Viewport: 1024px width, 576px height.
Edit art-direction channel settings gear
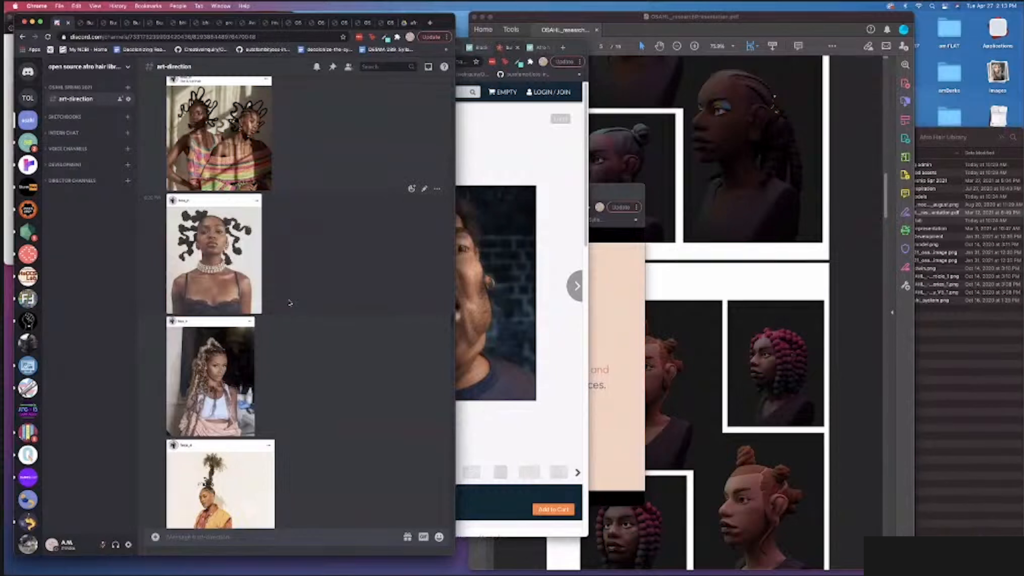[x=128, y=99]
